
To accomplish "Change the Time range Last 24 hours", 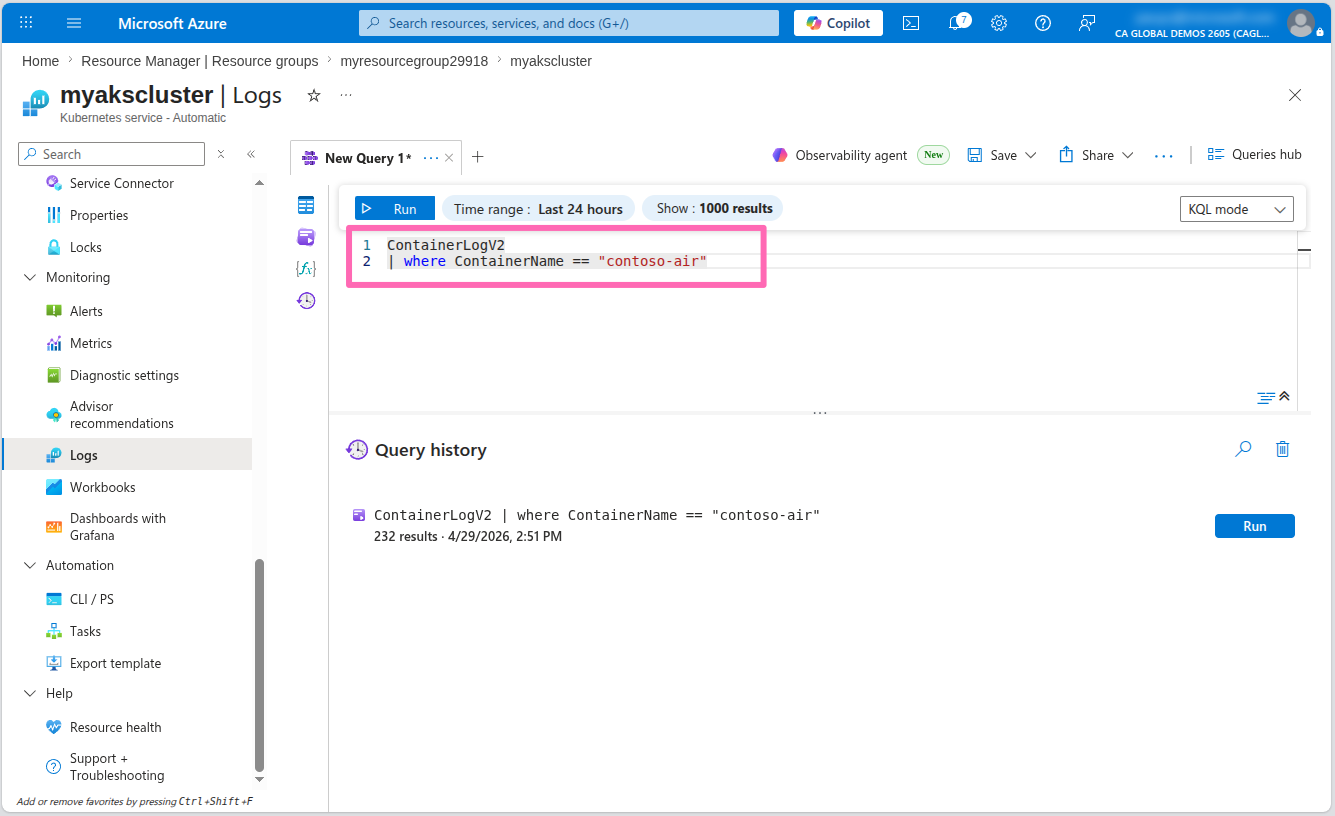I will (x=538, y=209).
